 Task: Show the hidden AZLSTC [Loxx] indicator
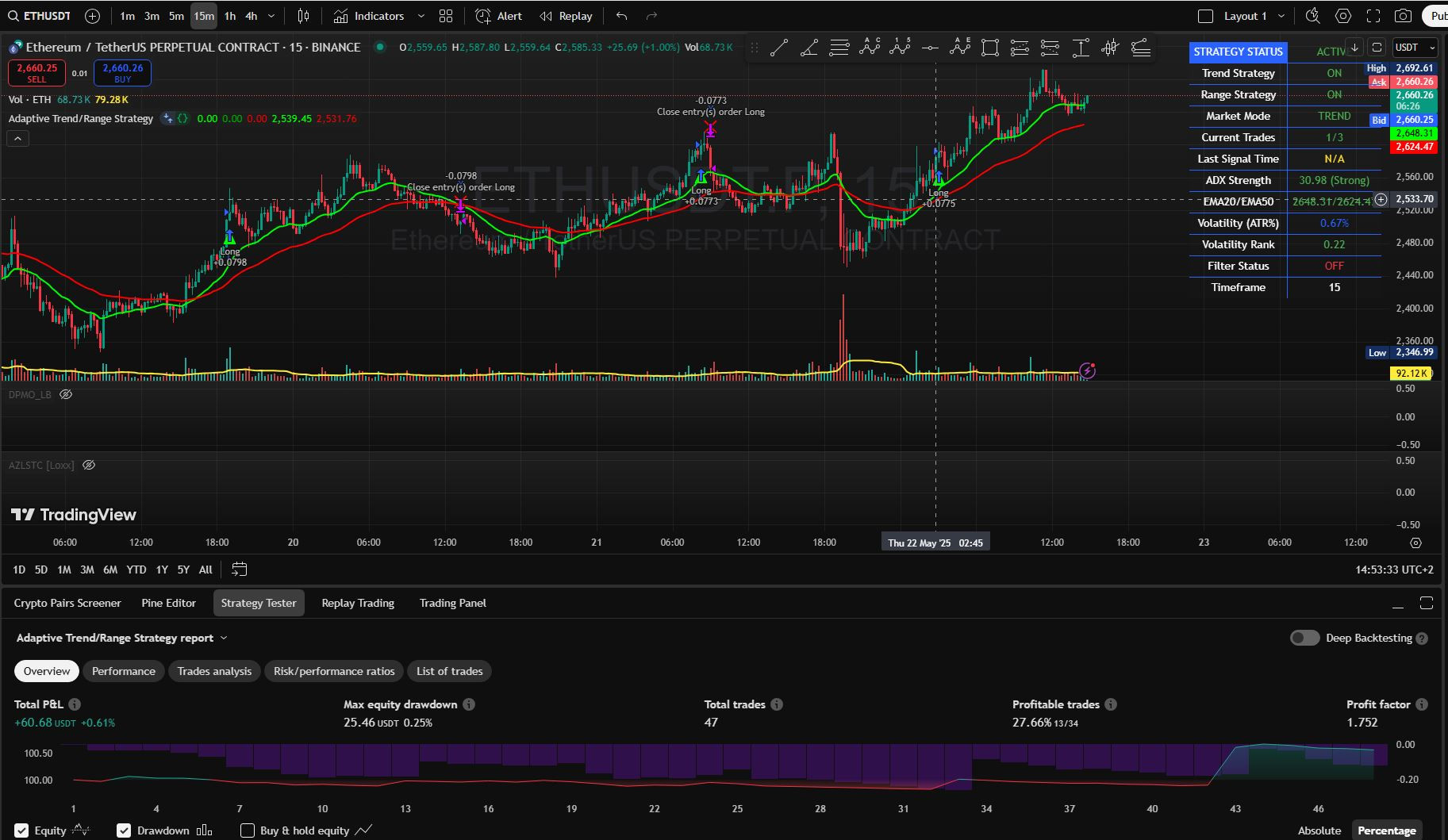89,465
